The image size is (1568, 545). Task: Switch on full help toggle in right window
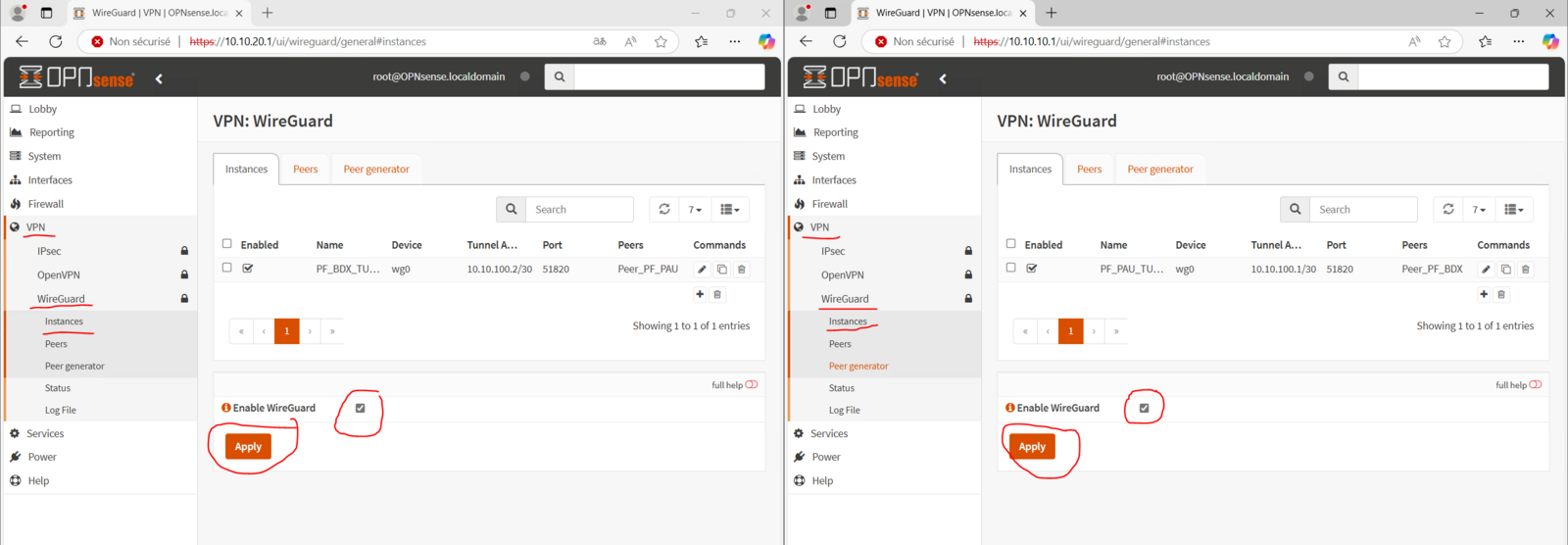tap(1535, 385)
